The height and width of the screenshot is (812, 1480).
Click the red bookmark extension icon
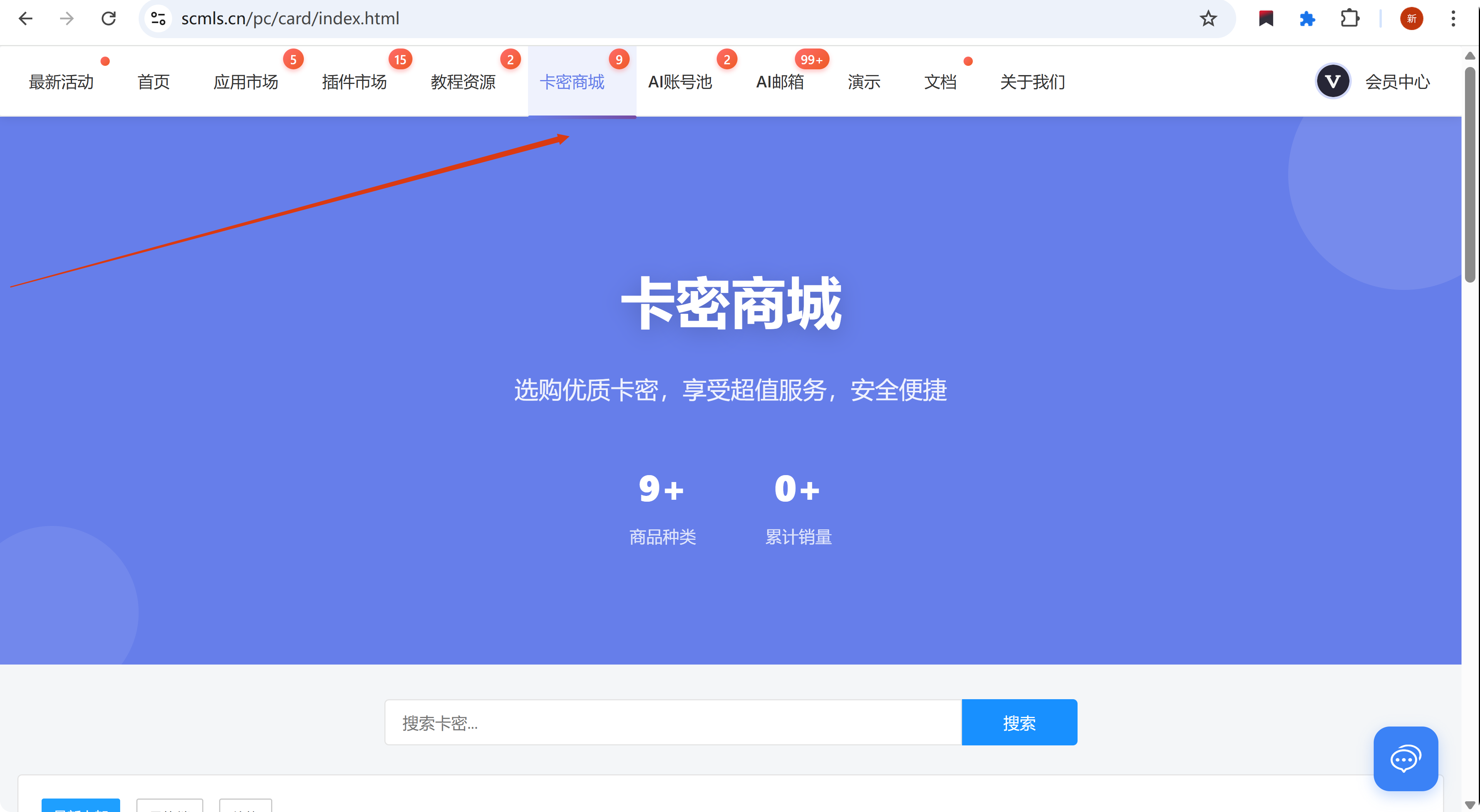point(1266,18)
